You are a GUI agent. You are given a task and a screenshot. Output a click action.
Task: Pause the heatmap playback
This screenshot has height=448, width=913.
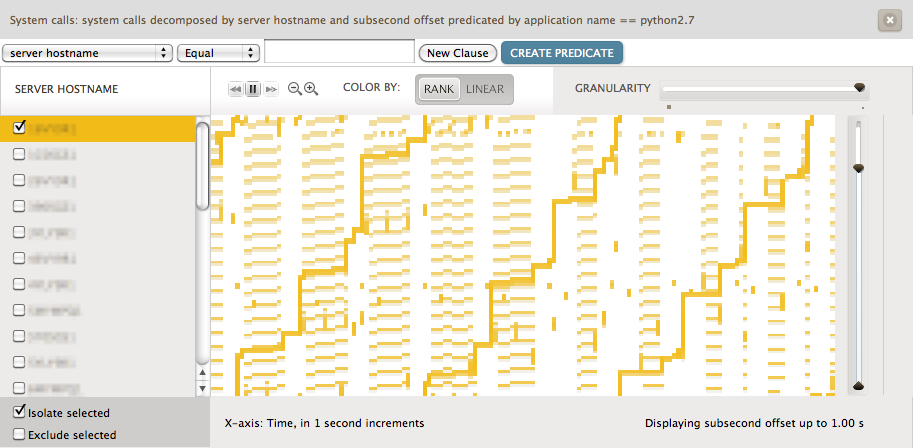coord(253,89)
